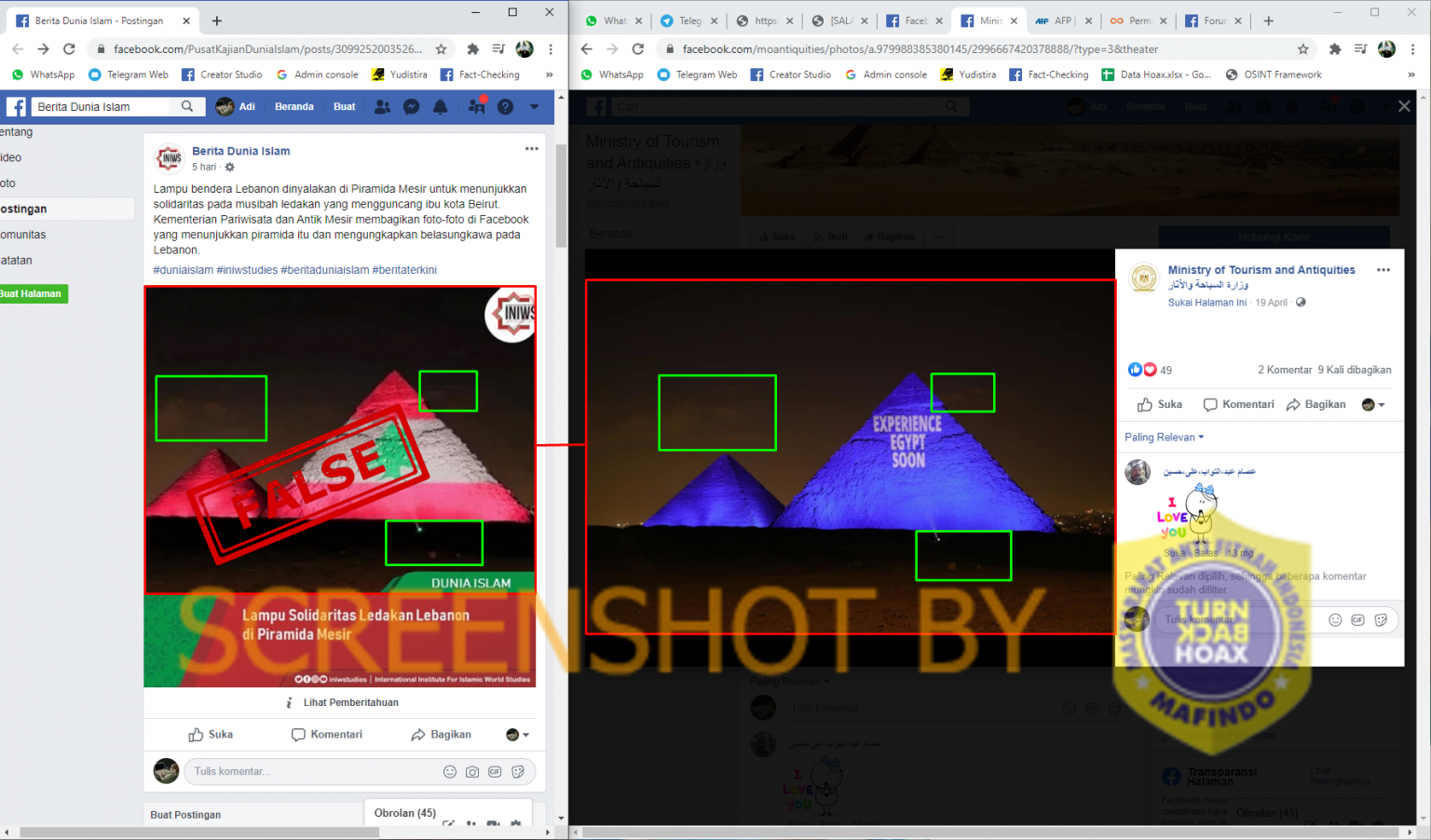Open notifications bell in Facebook bar
This screenshot has width=1431, height=840.
point(440,107)
